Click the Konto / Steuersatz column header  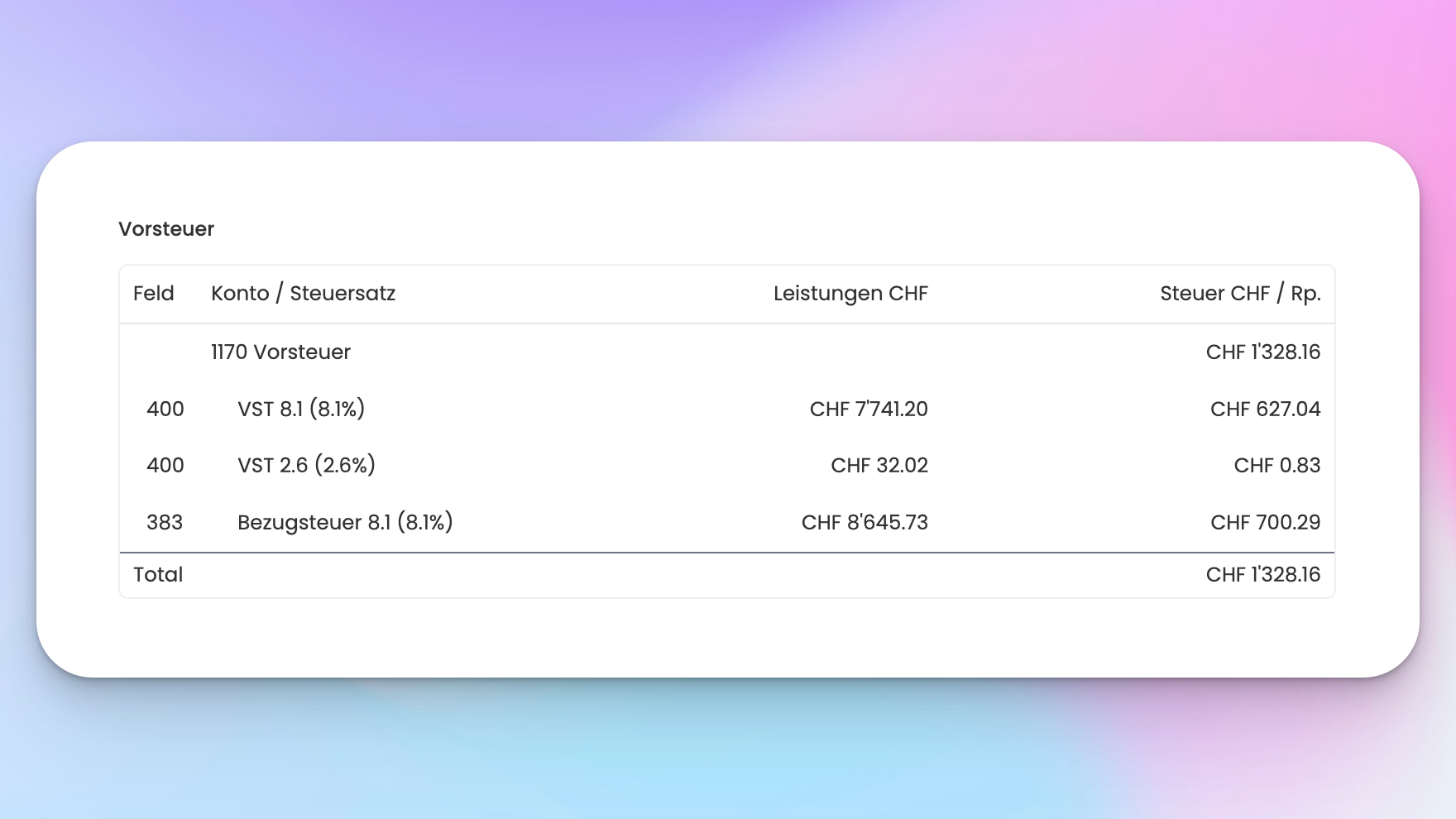point(303,294)
